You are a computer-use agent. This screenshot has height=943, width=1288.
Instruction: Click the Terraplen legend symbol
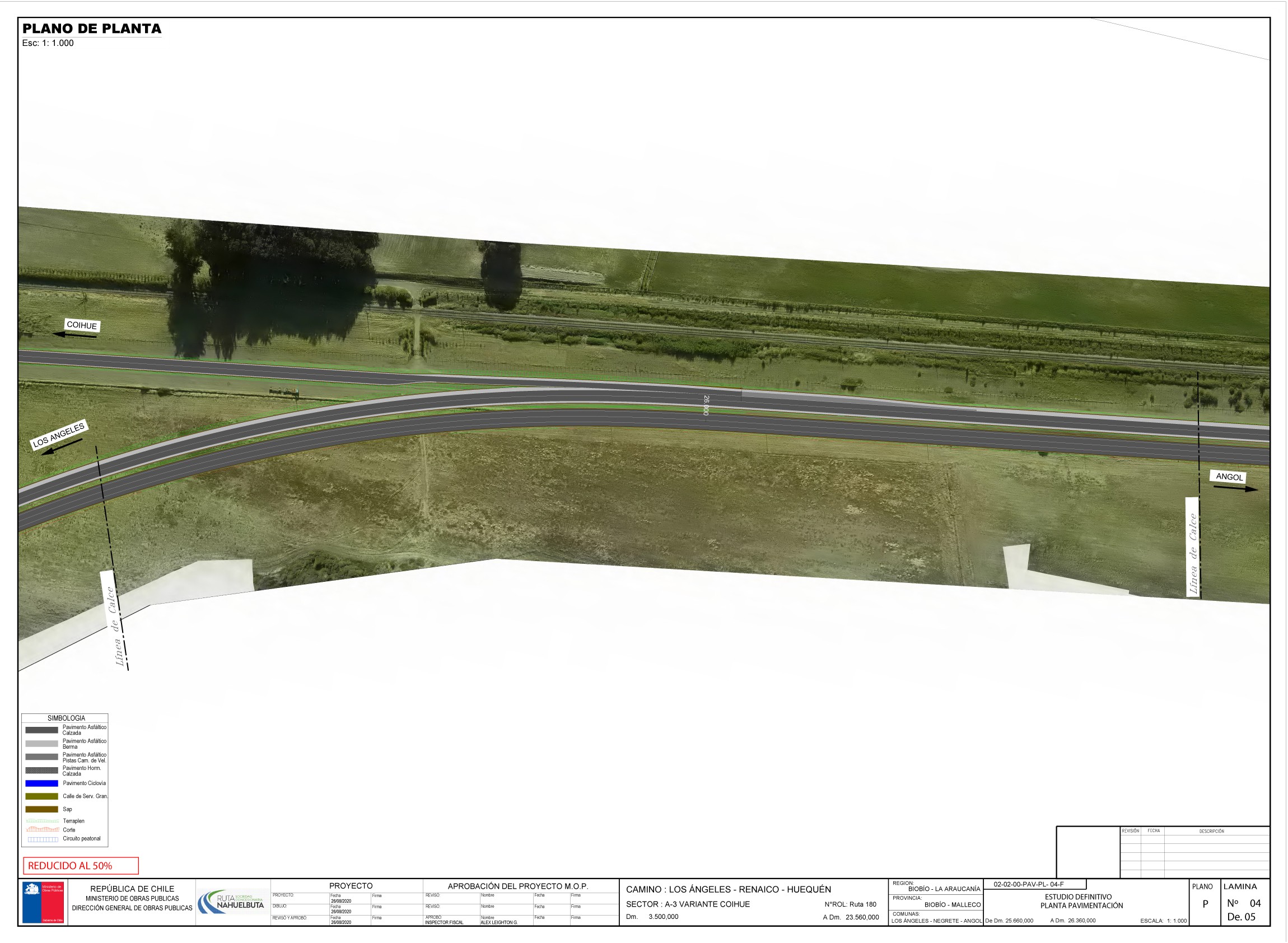tap(42, 821)
